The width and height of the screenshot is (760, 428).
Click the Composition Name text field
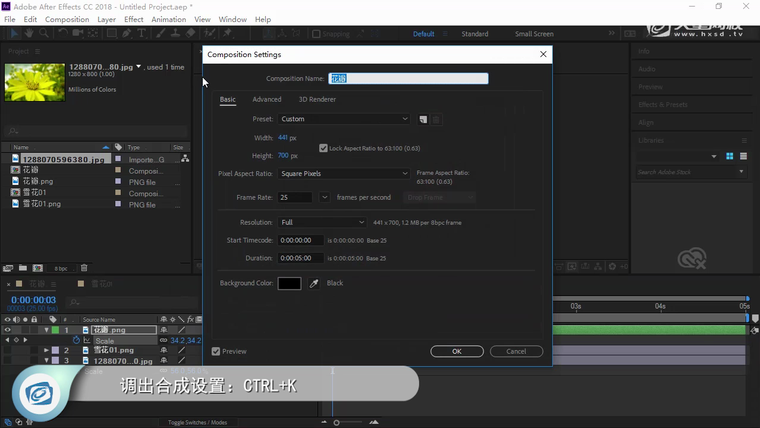click(422, 78)
